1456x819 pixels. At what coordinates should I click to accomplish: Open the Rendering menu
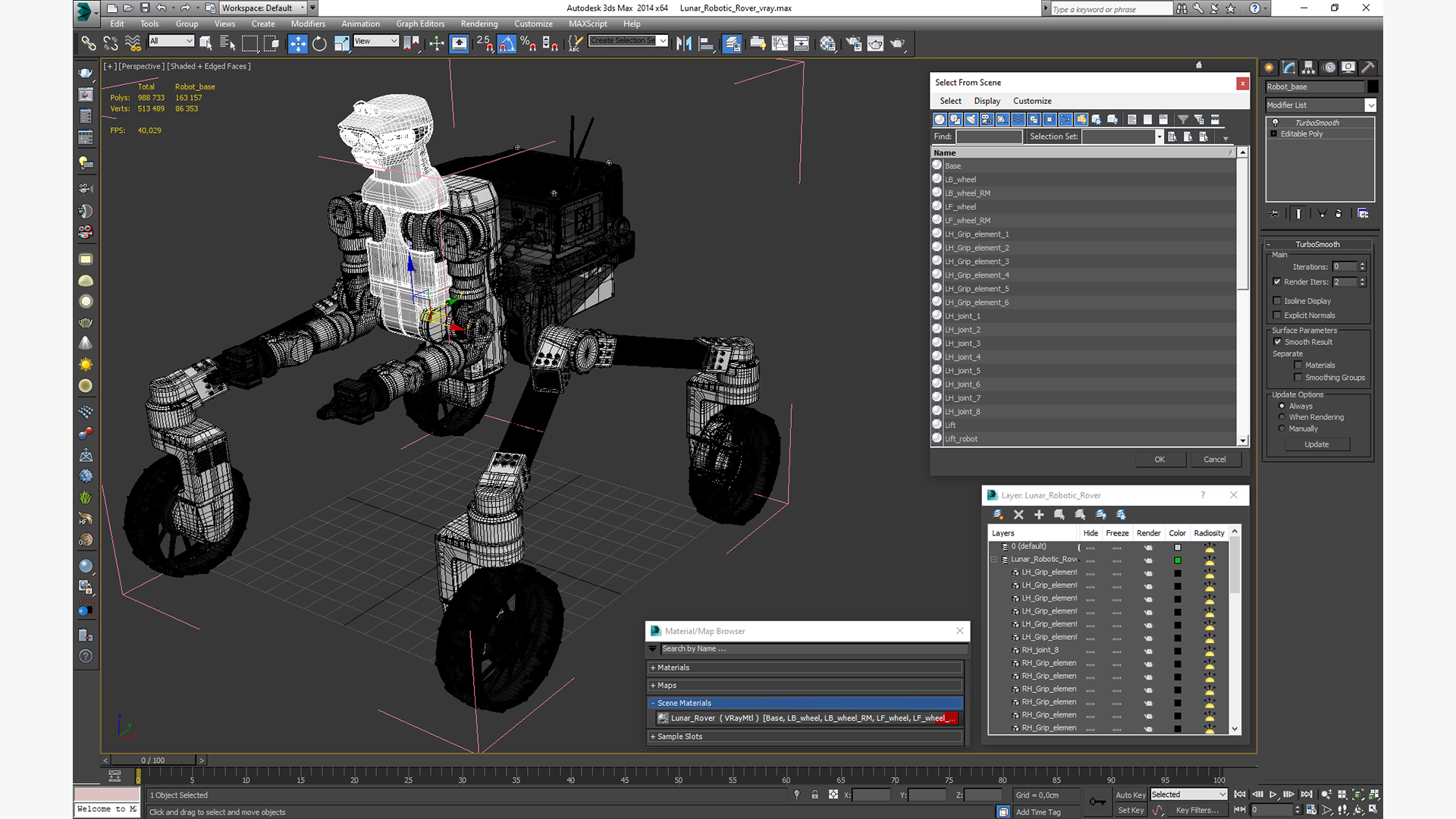coord(479,24)
